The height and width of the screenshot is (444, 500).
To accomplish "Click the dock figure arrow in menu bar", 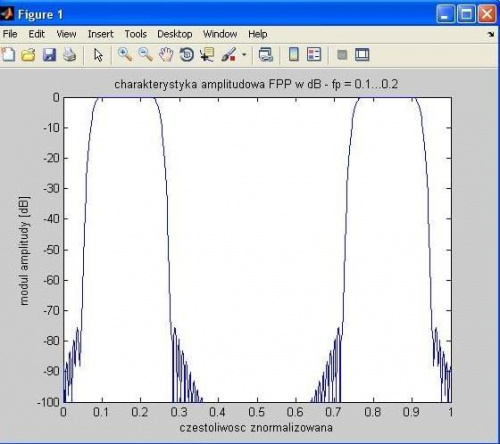I will pyautogui.click(x=491, y=34).
